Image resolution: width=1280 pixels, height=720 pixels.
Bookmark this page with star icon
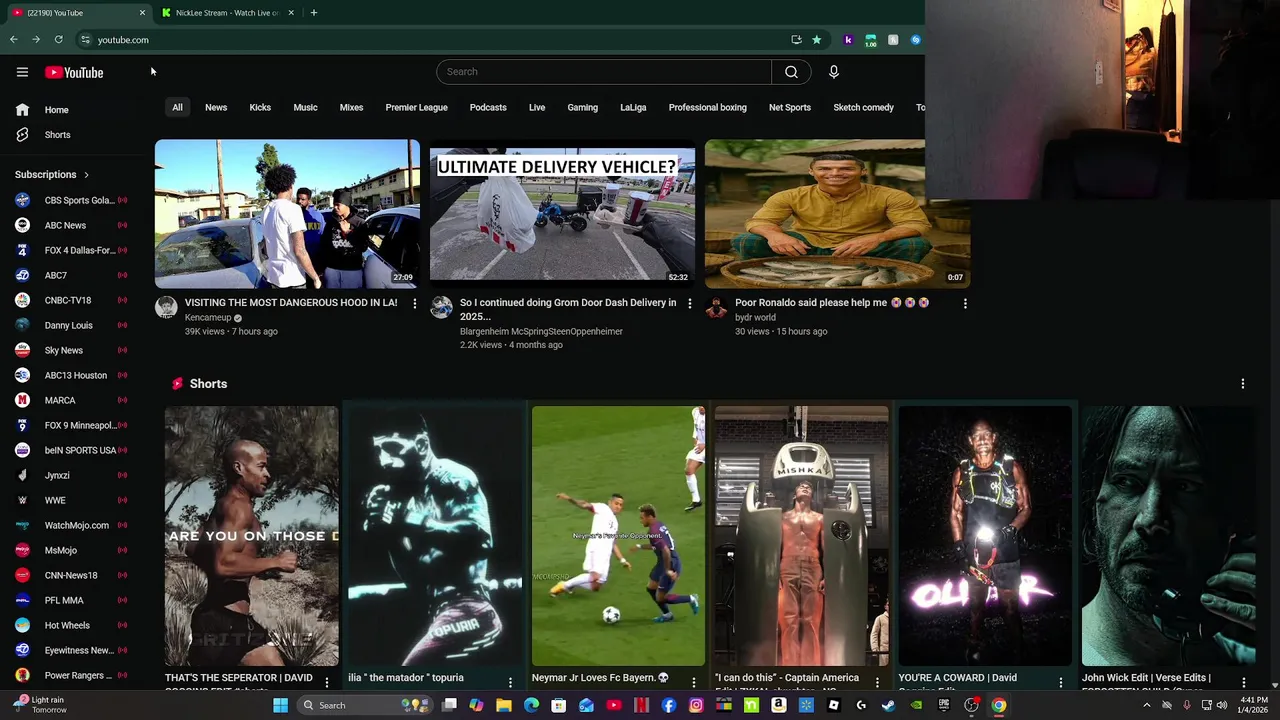pyautogui.click(x=816, y=40)
